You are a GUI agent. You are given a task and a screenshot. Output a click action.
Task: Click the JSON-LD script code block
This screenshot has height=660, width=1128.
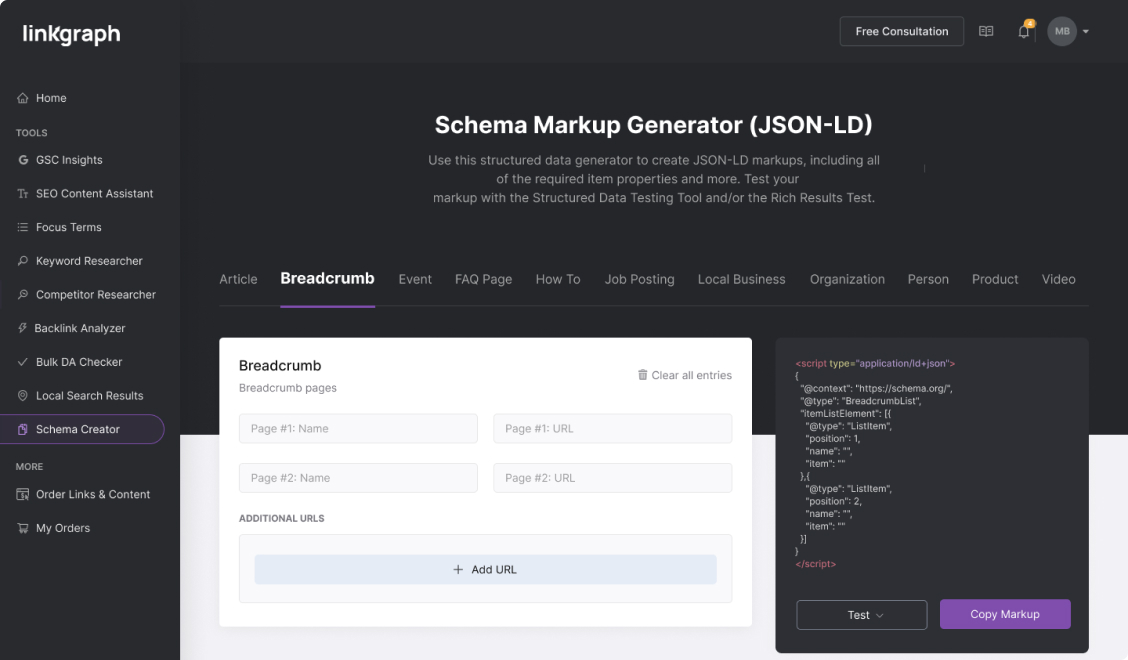pyautogui.click(x=875, y=464)
